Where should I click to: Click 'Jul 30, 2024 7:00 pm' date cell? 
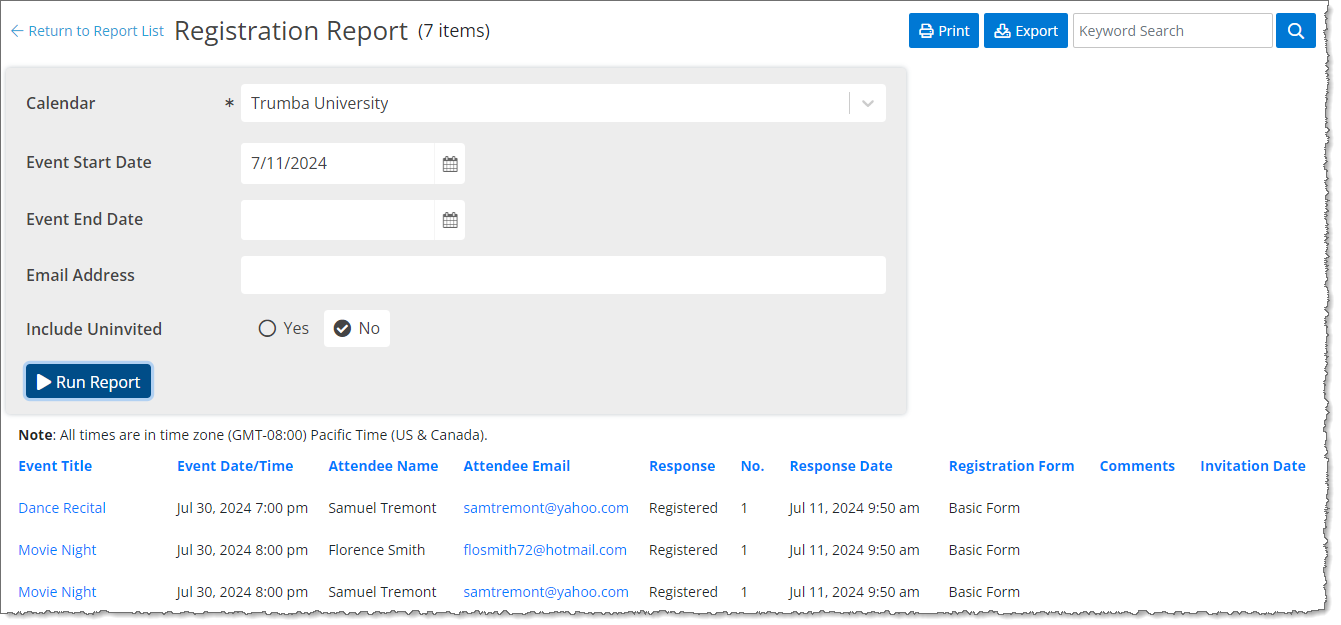242,508
